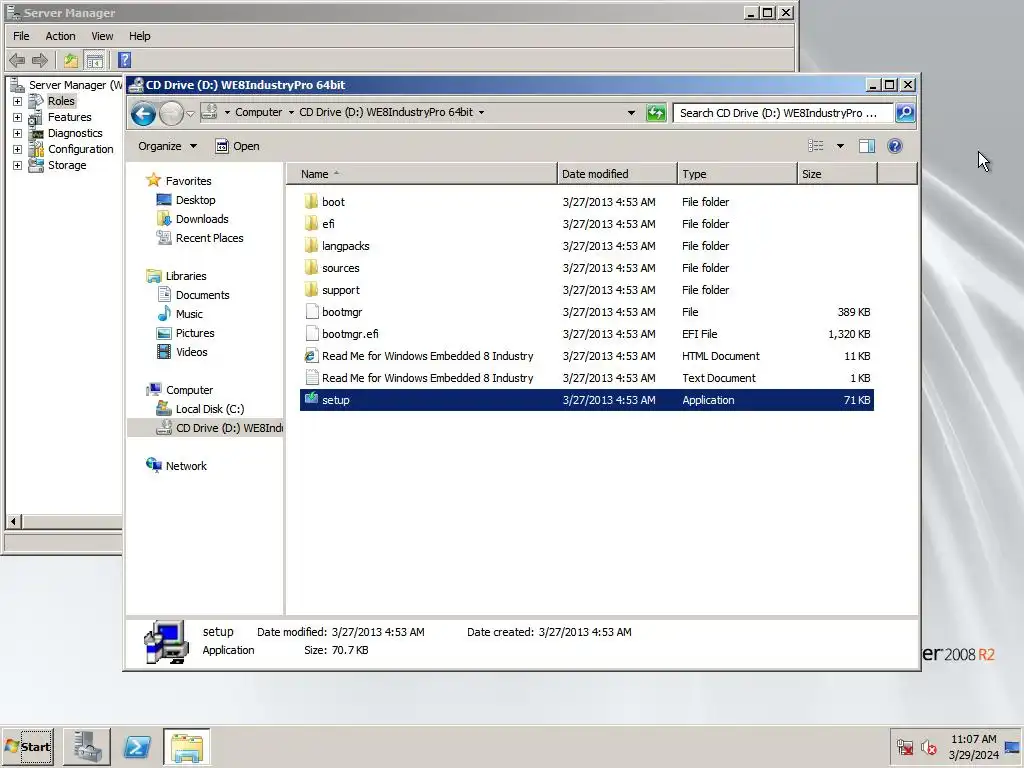Screen dimensions: 1024x768
Task: Expand breadcrumb arrow after CD Drive path
Action: click(x=481, y=112)
